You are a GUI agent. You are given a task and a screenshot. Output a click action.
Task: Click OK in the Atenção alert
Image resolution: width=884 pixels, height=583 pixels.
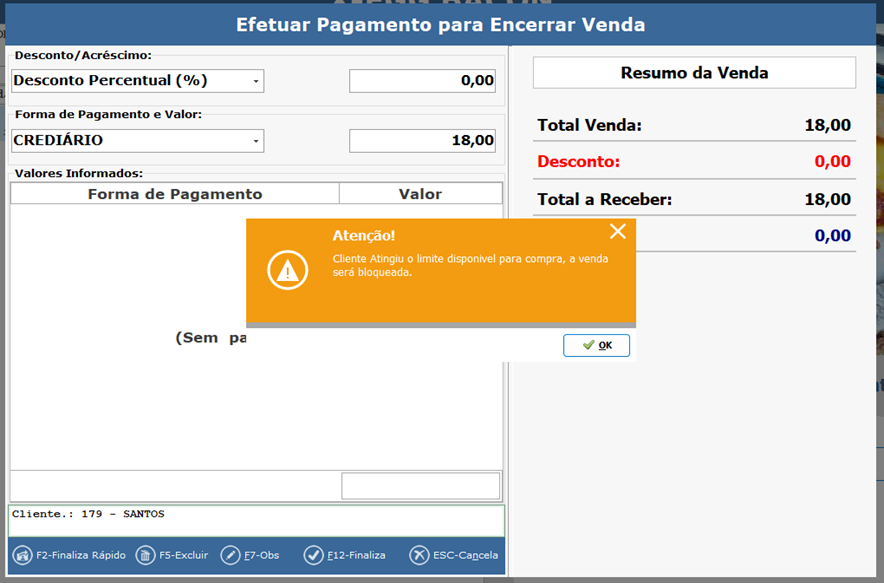coord(596,345)
